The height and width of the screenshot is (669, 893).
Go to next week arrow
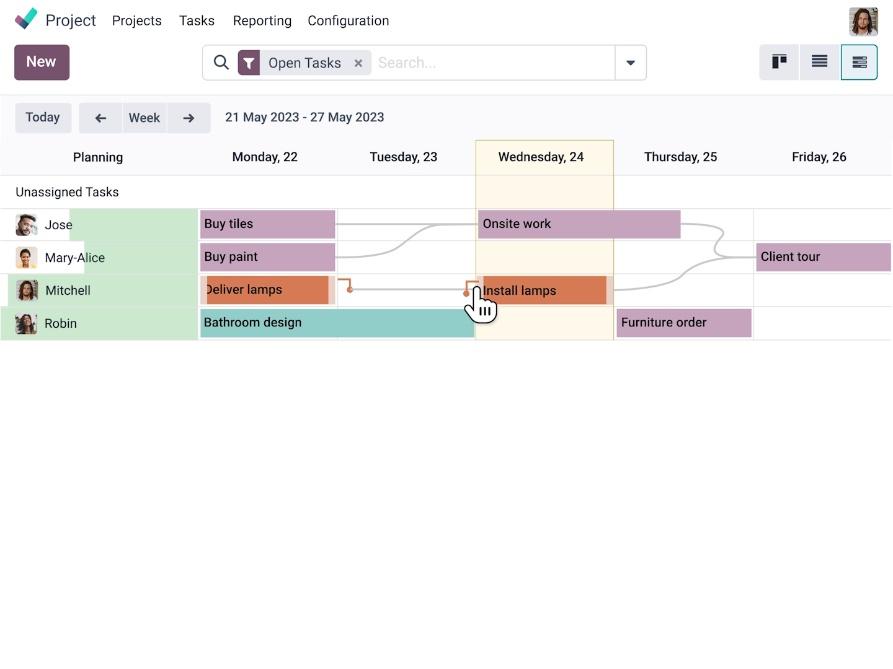[x=188, y=118]
